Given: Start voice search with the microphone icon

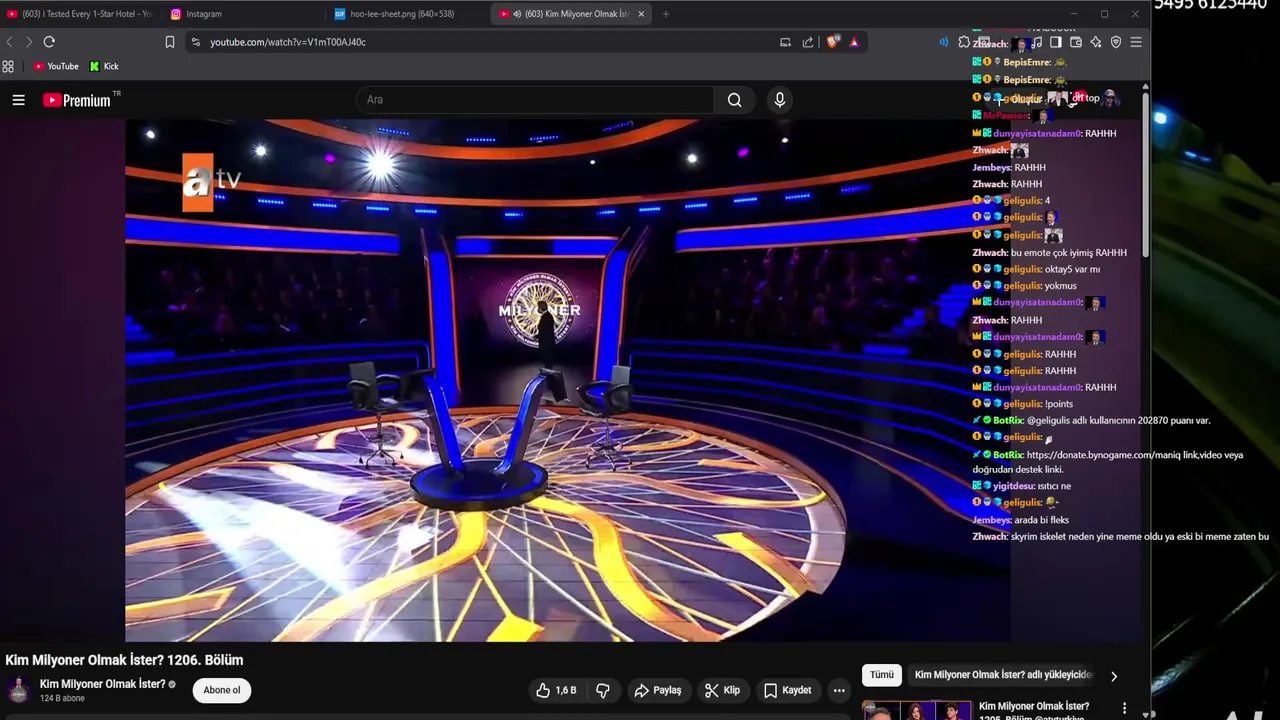Looking at the screenshot, I should click(x=780, y=100).
